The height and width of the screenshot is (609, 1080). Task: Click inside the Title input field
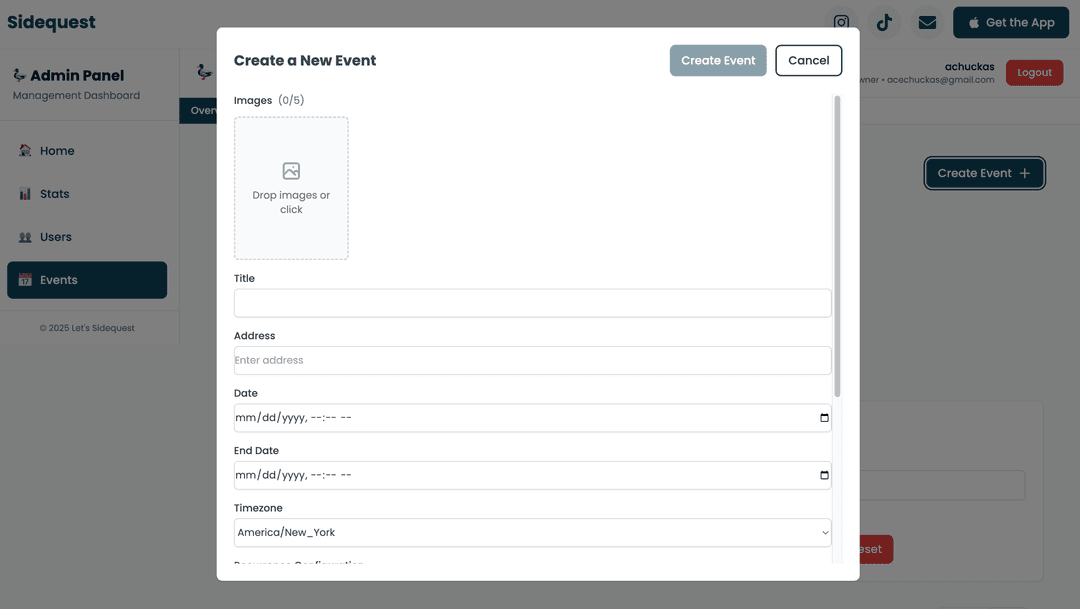531,302
